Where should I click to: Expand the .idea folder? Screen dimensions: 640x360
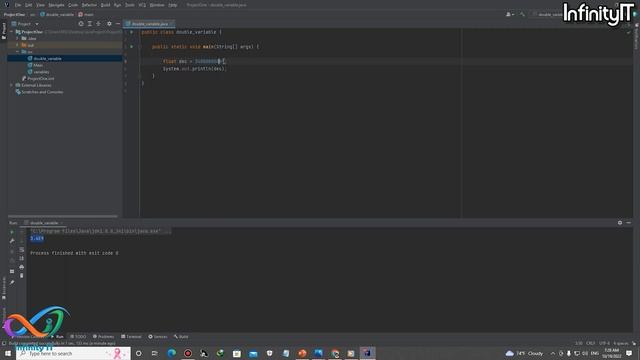pyautogui.click(x=18, y=38)
